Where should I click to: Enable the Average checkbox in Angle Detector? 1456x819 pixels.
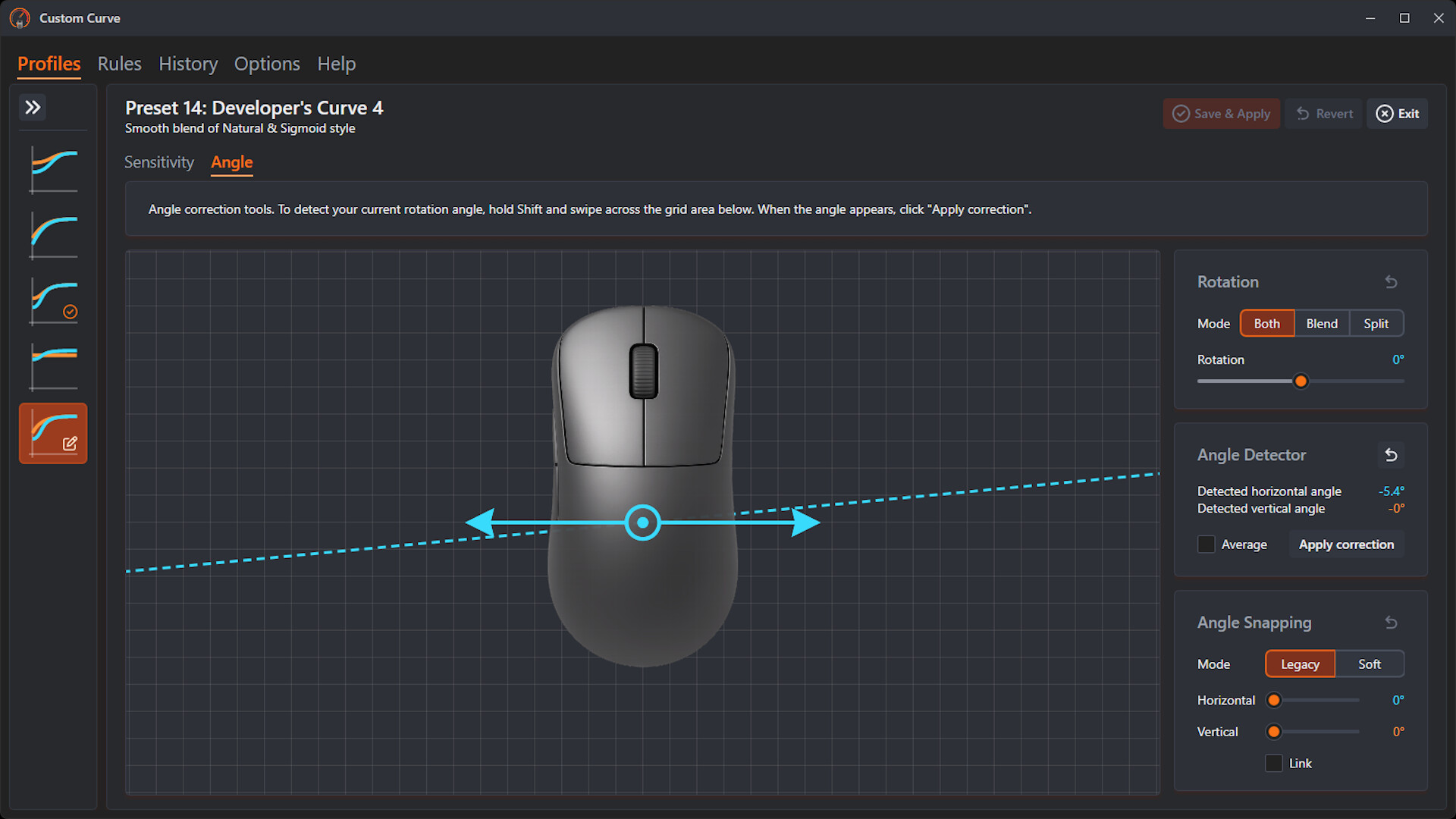(x=1207, y=544)
